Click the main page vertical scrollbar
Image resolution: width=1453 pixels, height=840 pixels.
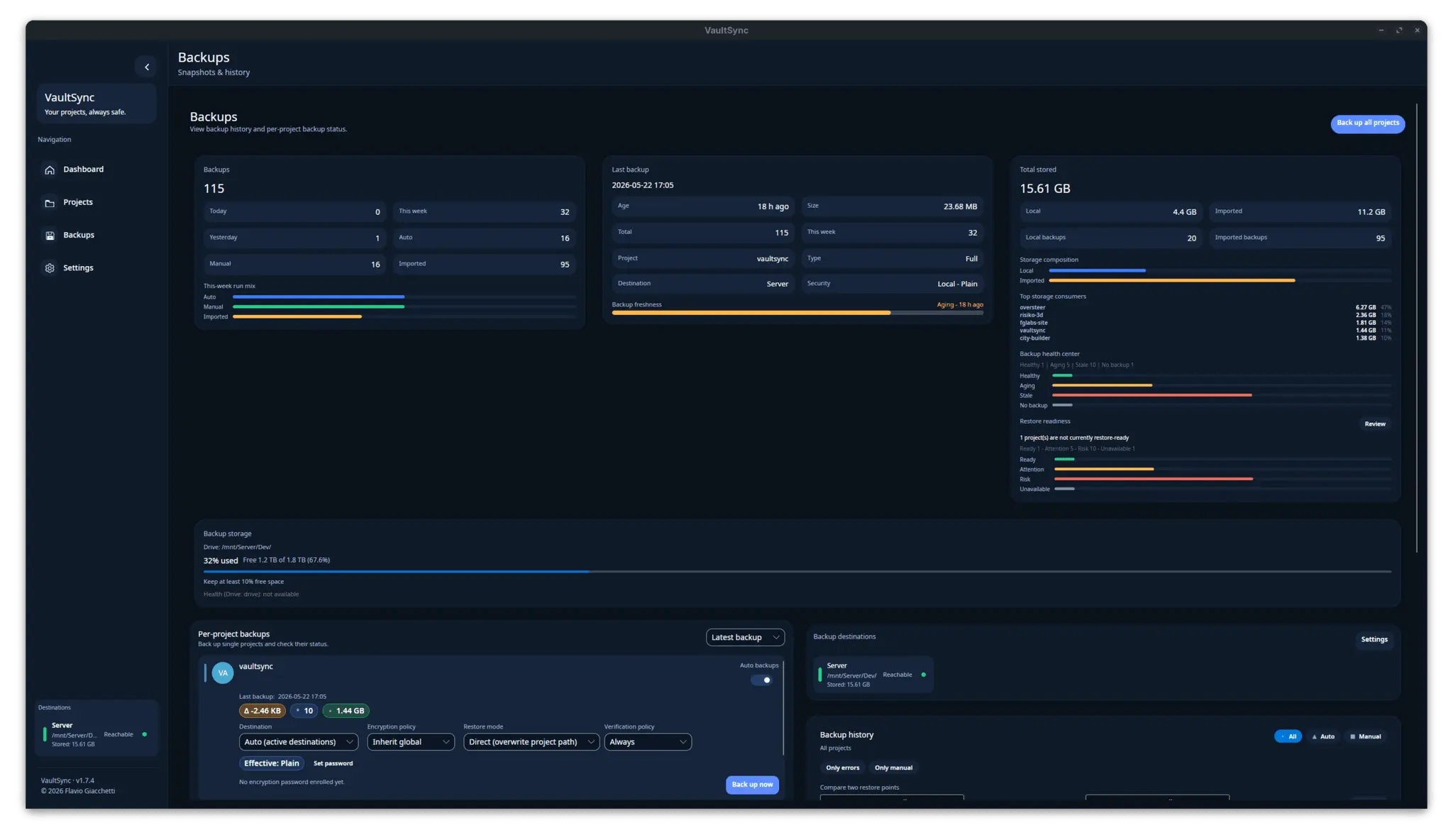(x=1416, y=328)
